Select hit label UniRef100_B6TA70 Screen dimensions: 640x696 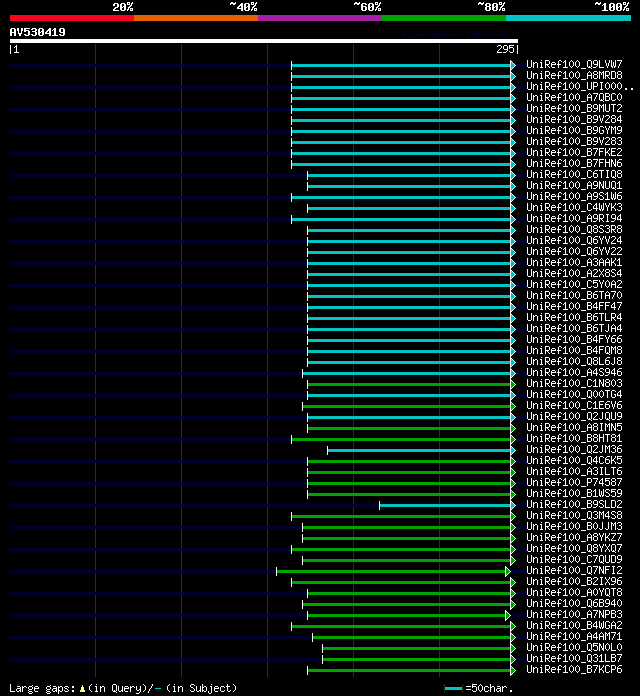[x=574, y=295]
